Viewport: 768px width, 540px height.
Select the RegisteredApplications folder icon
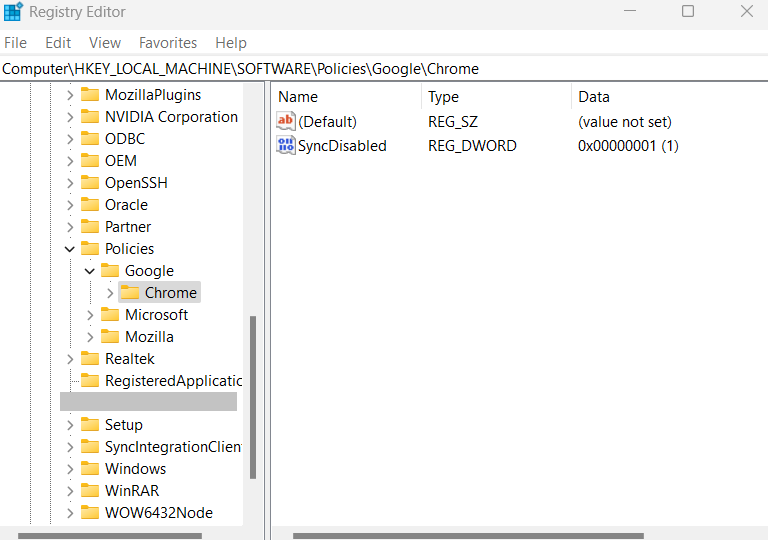click(90, 380)
